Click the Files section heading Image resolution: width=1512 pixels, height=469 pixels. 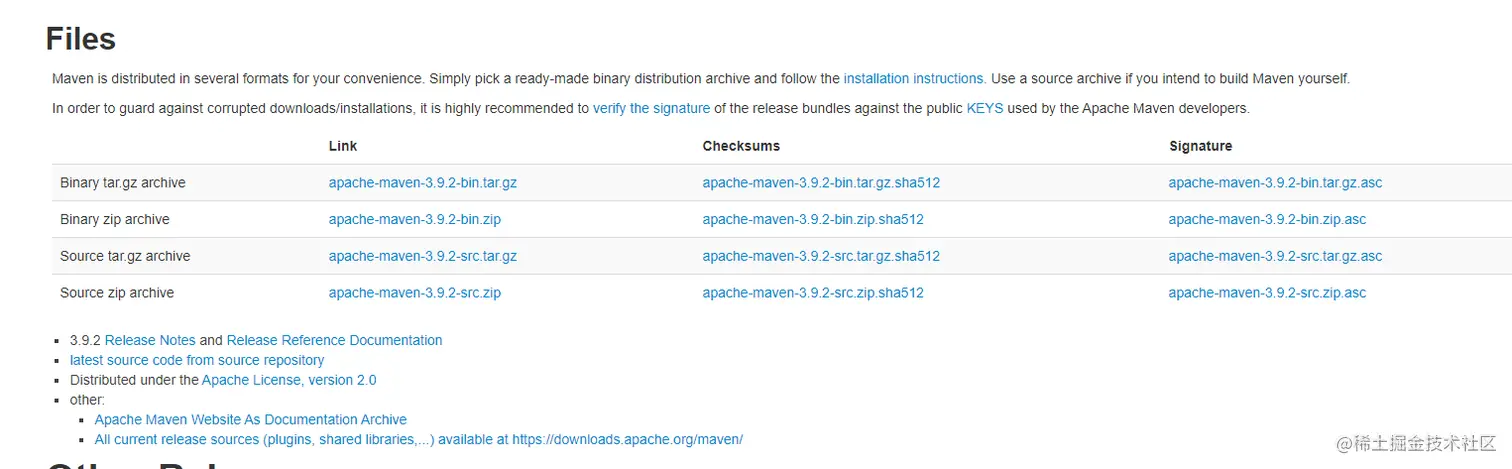(81, 39)
